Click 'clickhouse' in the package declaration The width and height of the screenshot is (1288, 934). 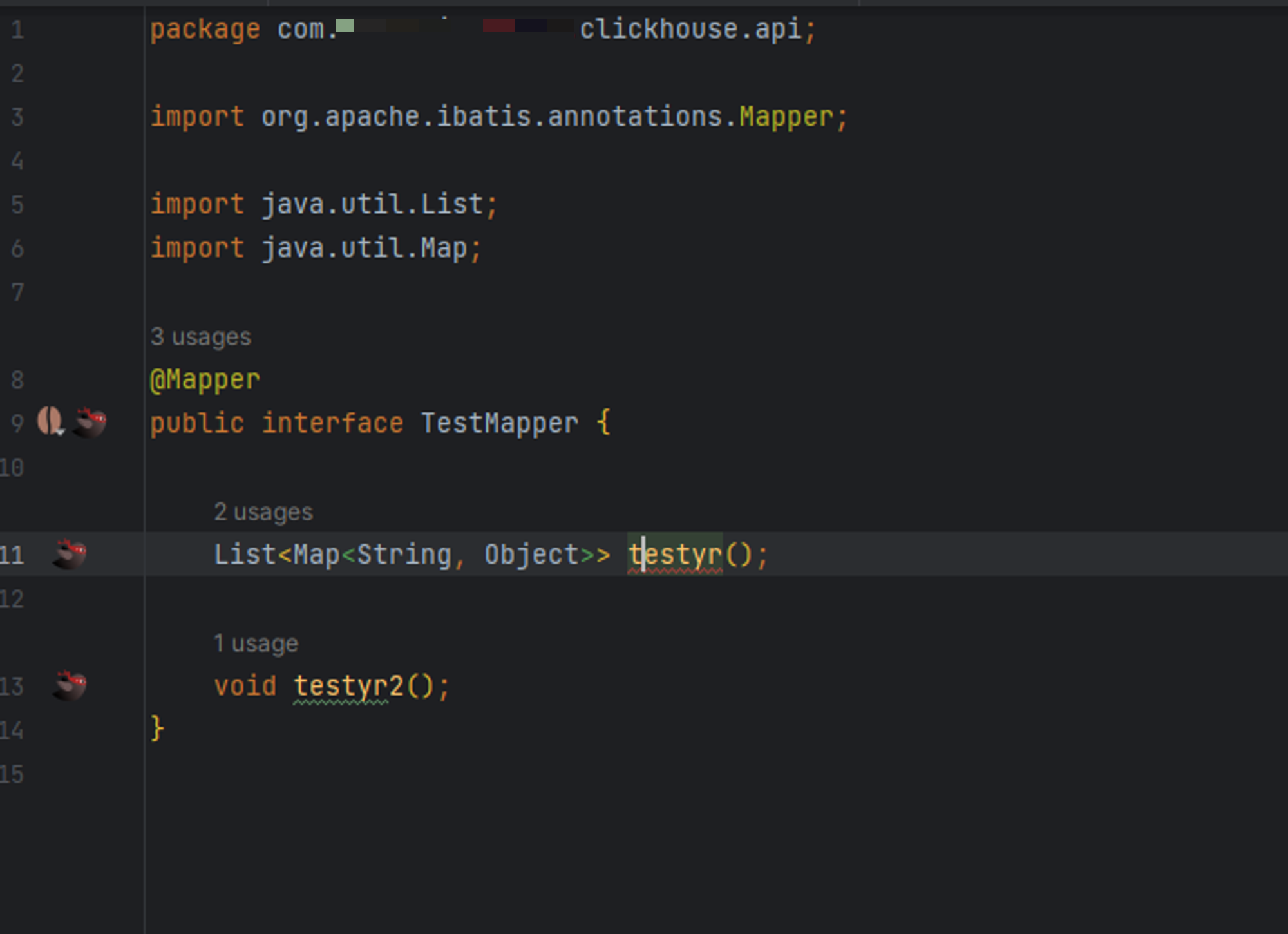pyautogui.click(x=658, y=30)
